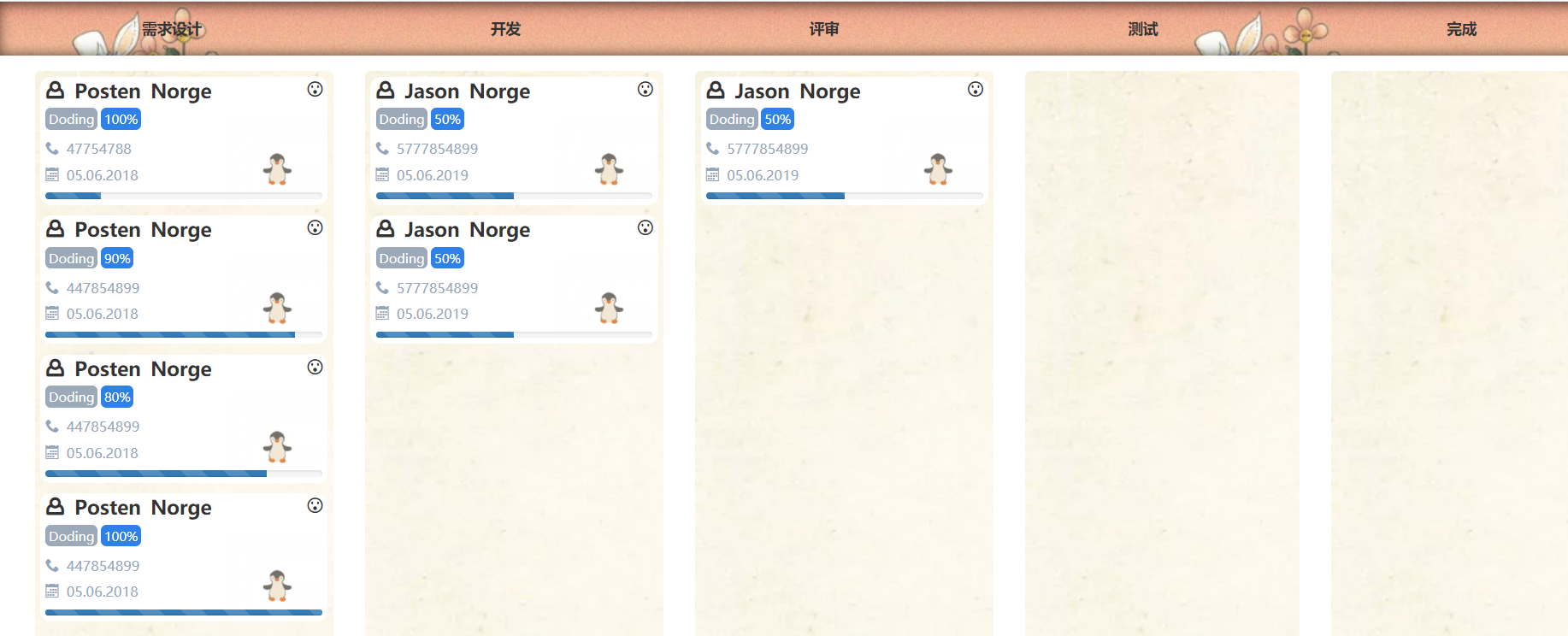This screenshot has height=636, width=1568.
Task: Click calendar icon on the 80% Posten card
Action: tap(52, 452)
